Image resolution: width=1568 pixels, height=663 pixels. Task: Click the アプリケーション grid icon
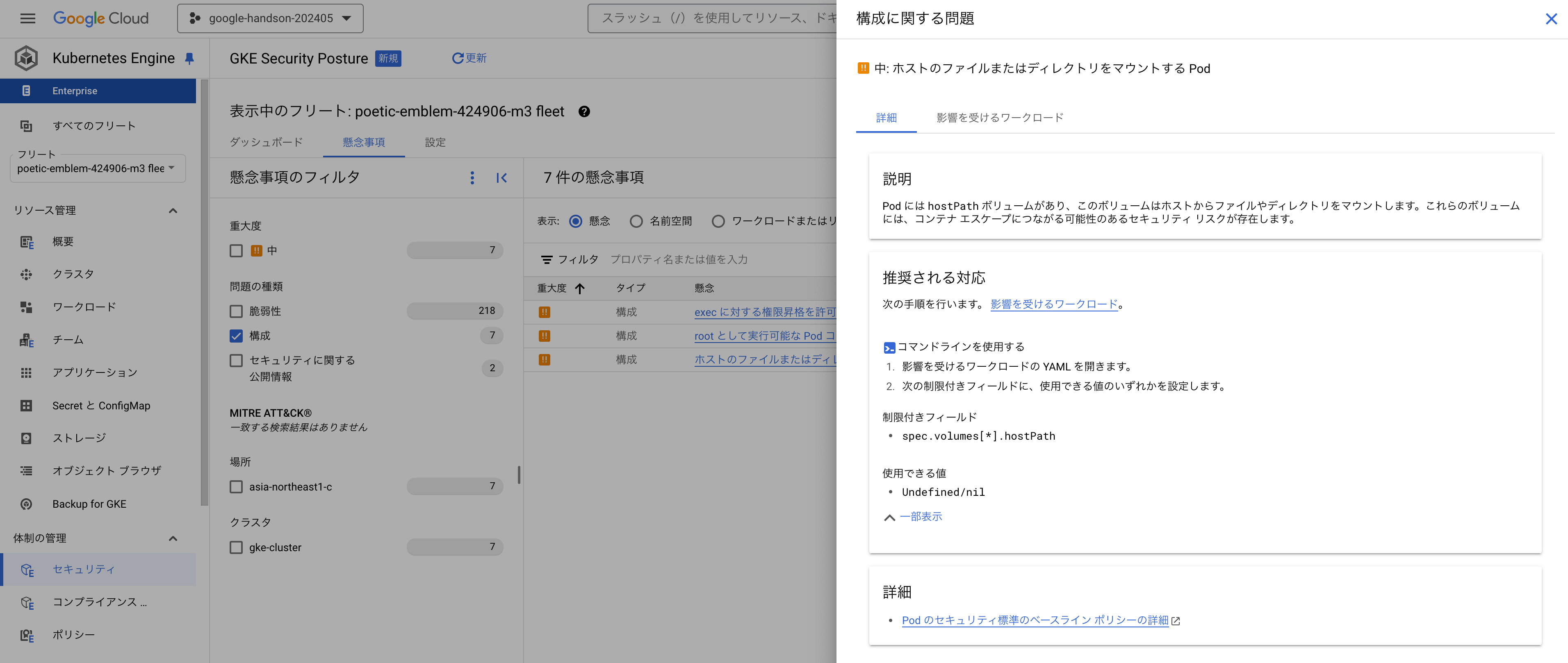[x=26, y=373]
